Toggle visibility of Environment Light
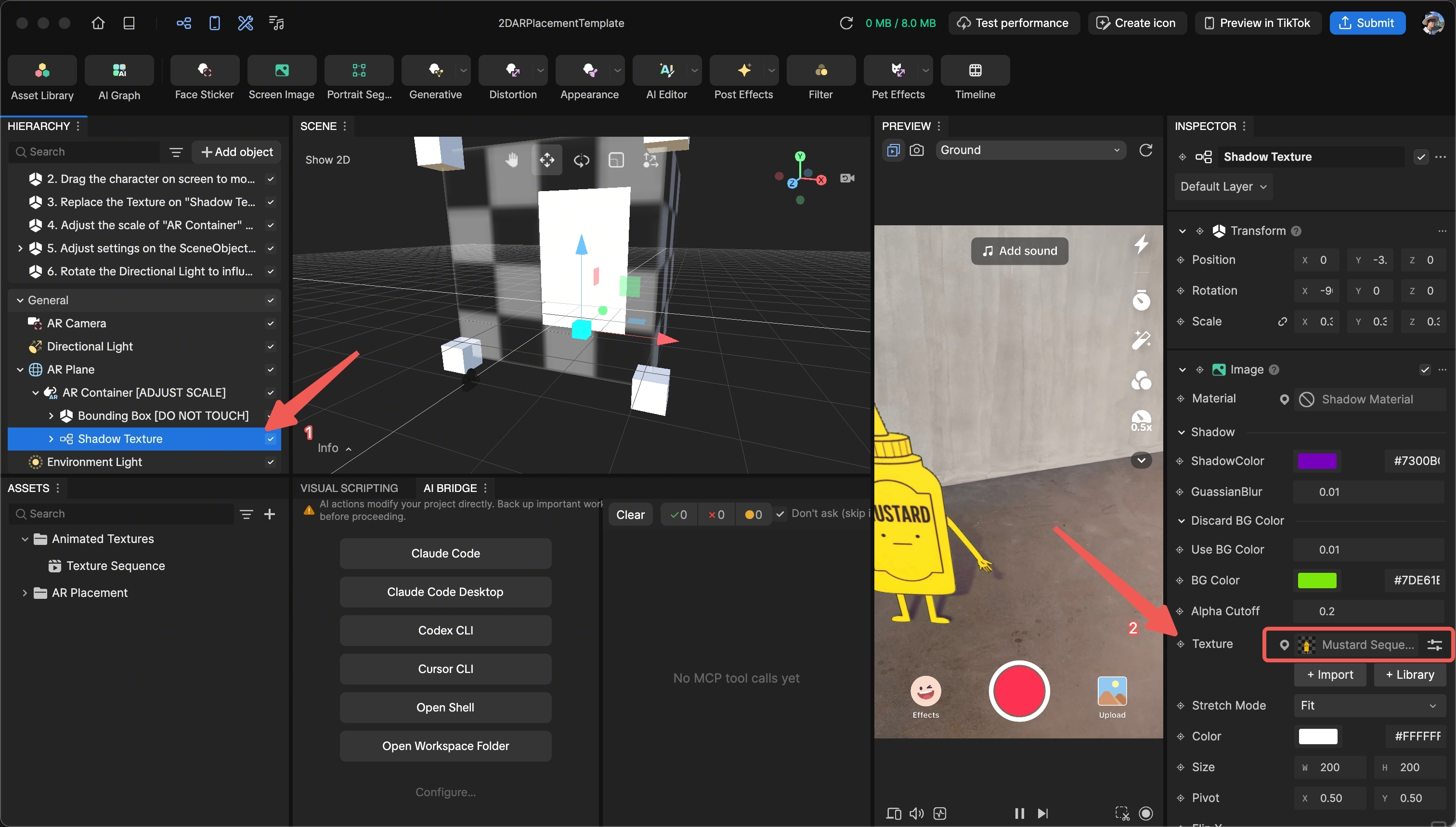Image resolution: width=1456 pixels, height=827 pixels. 271,462
